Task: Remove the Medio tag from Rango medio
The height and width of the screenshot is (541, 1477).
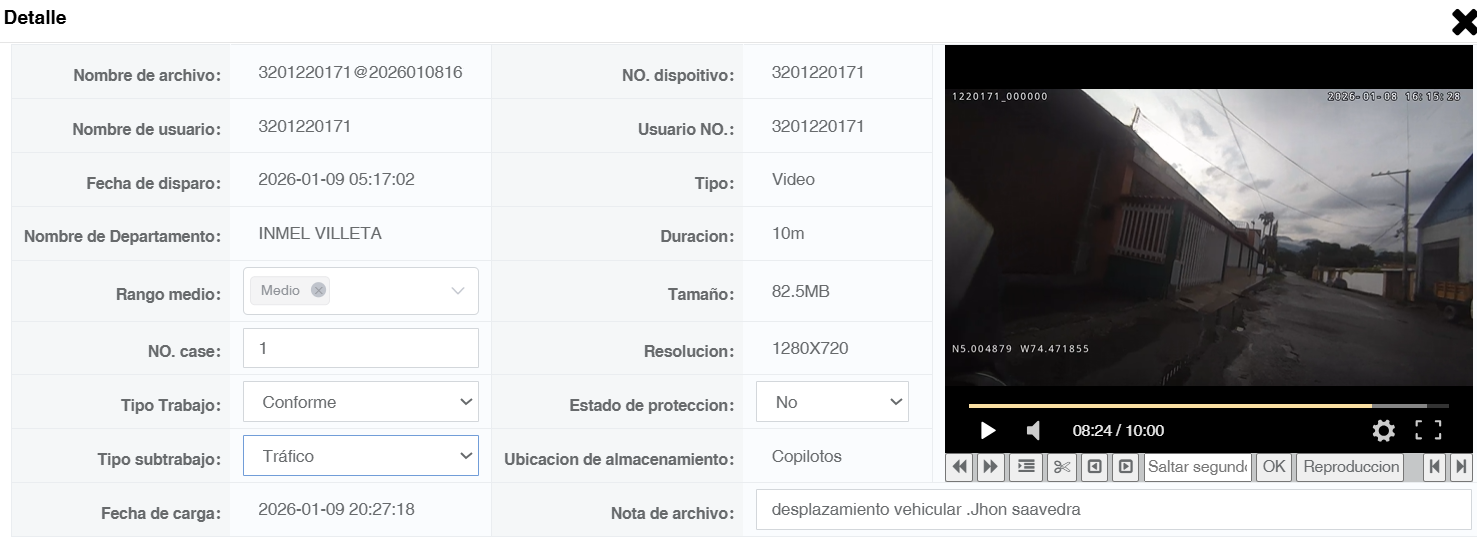Action: tap(318, 290)
